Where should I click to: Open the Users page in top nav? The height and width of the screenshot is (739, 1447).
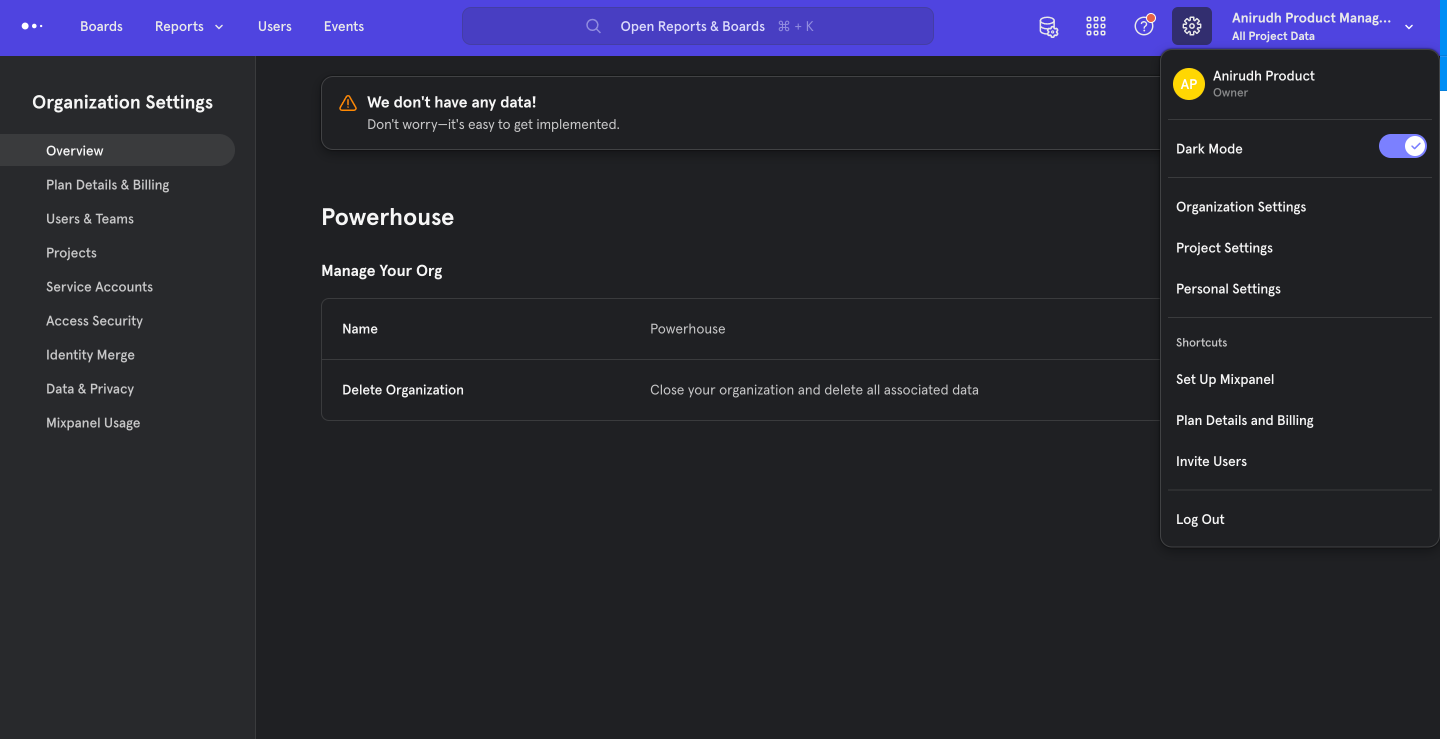(x=275, y=26)
